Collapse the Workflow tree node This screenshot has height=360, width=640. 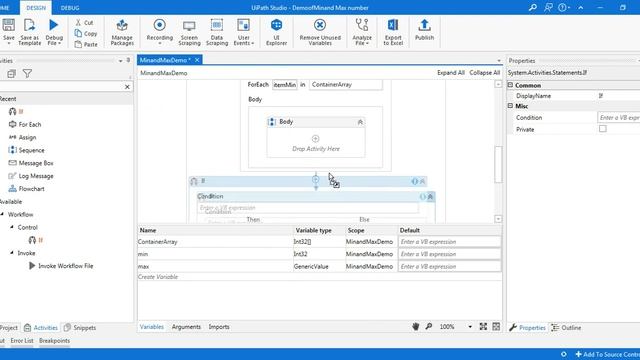point(2,214)
